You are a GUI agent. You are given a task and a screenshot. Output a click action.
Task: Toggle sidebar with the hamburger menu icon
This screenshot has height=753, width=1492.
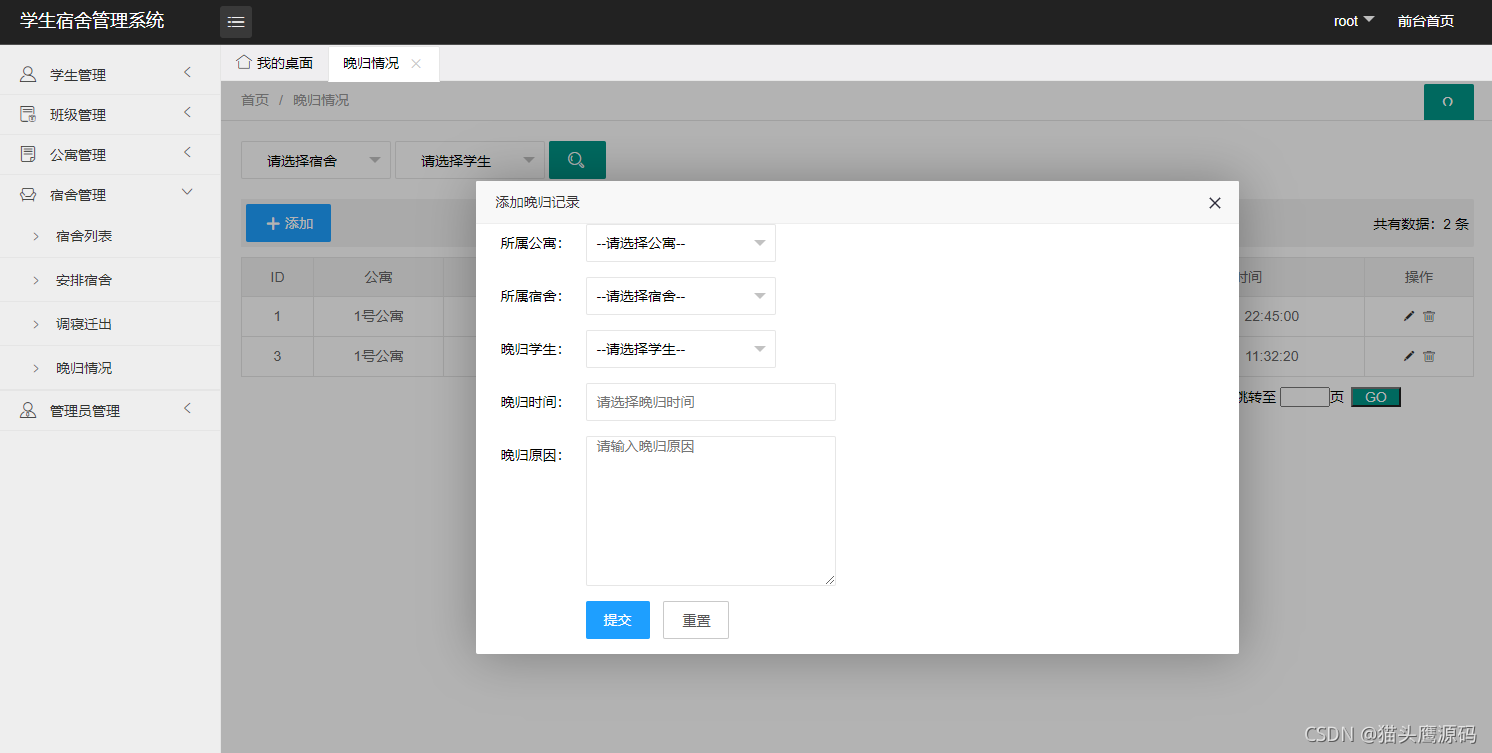[x=236, y=22]
